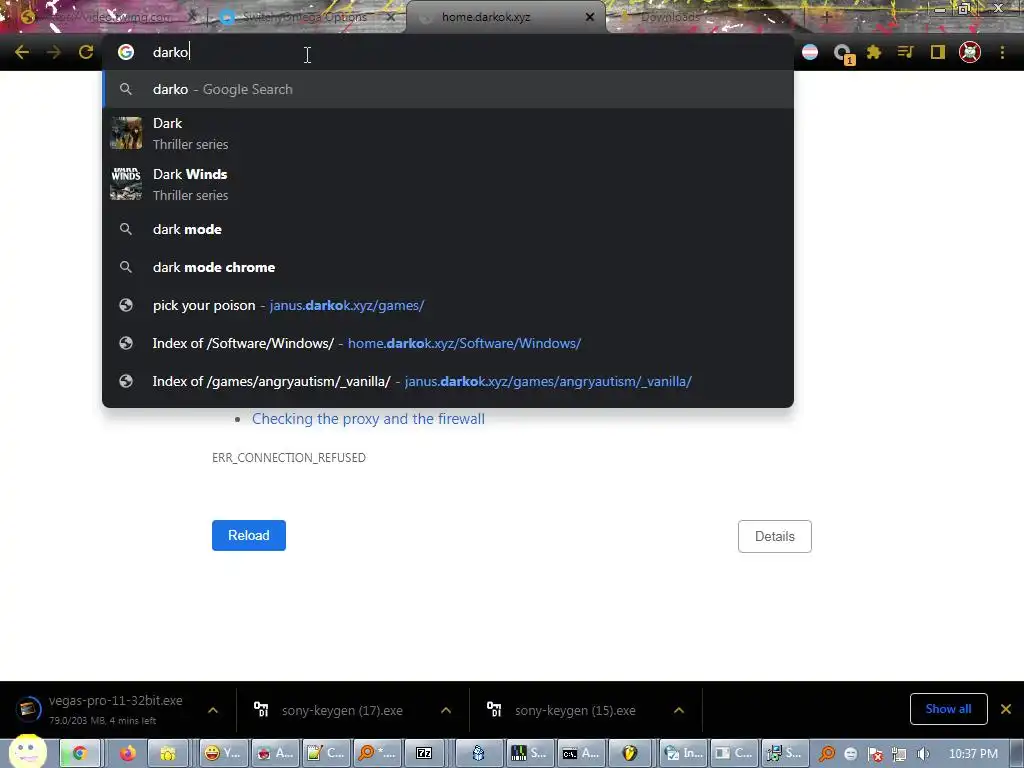Click the ERR_CONNECTION_REFUSED error text
This screenshot has width=1024, height=768.
[289, 458]
